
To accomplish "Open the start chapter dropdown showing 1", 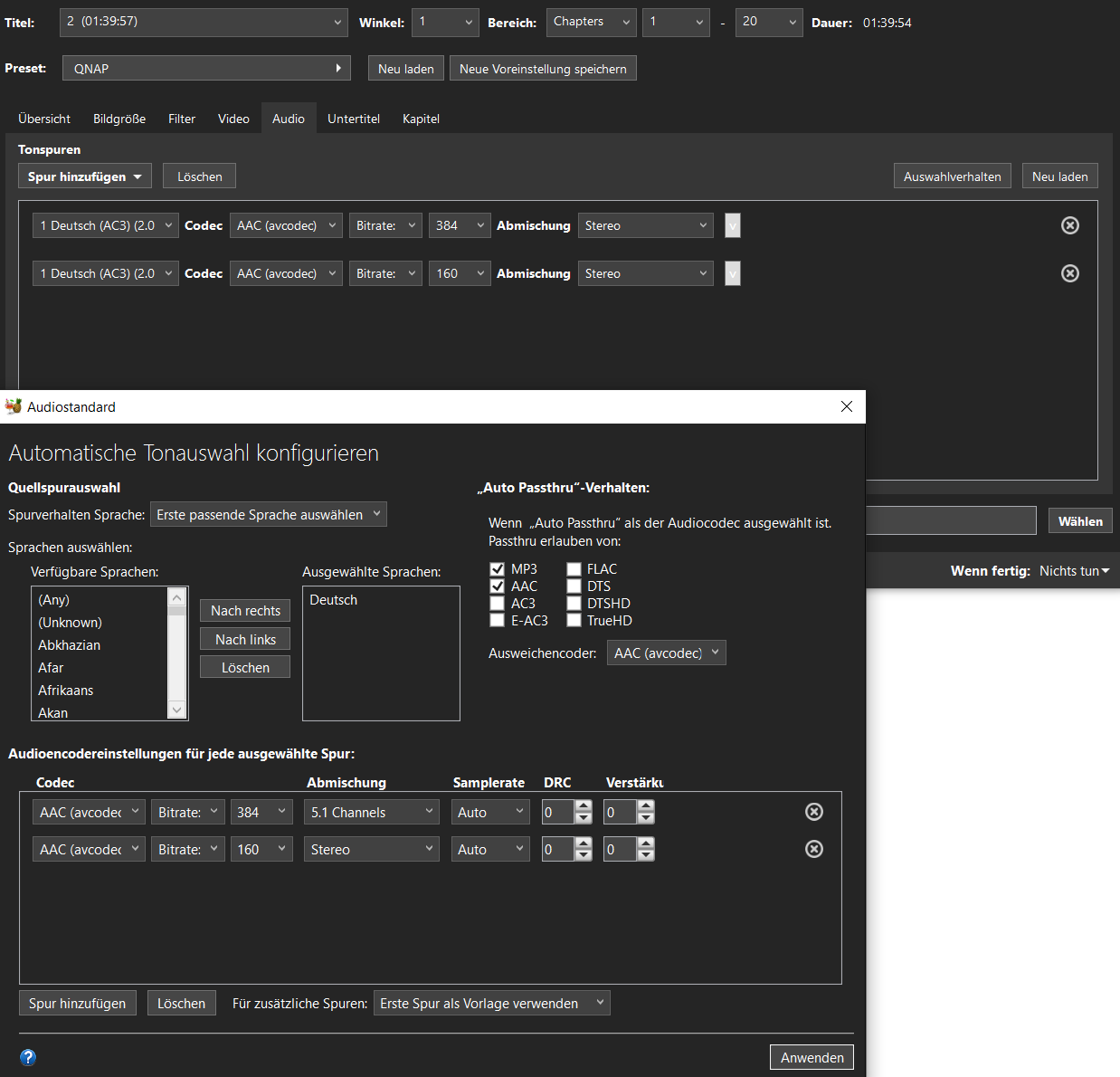I will tap(676, 22).
